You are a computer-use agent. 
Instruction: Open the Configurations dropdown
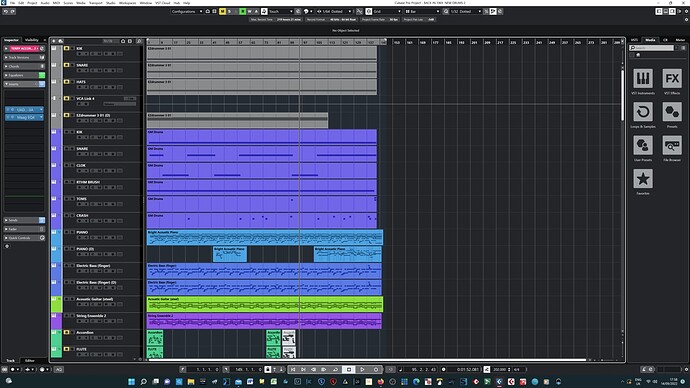[x=187, y=11]
